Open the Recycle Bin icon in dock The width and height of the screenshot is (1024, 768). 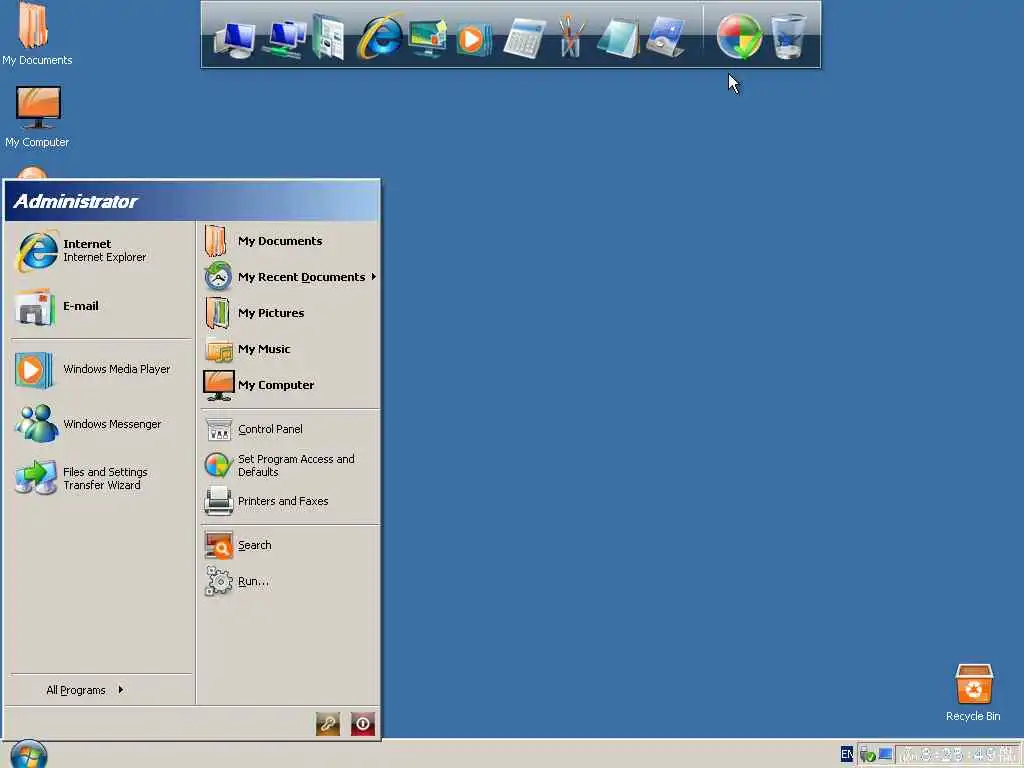[x=788, y=37]
